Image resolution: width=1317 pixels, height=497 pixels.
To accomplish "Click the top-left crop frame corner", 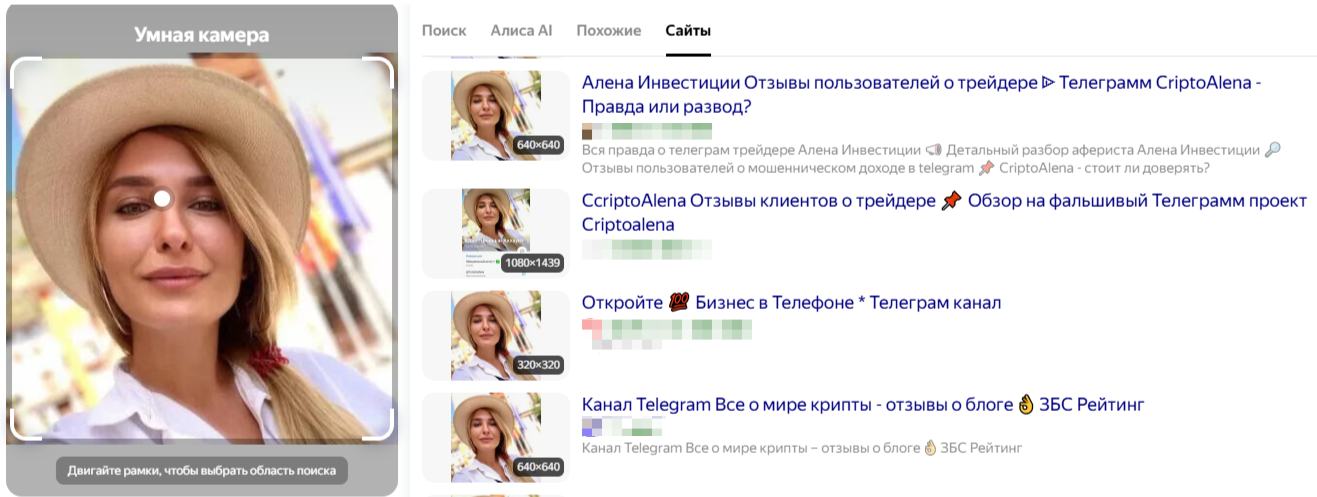I will [x=24, y=71].
